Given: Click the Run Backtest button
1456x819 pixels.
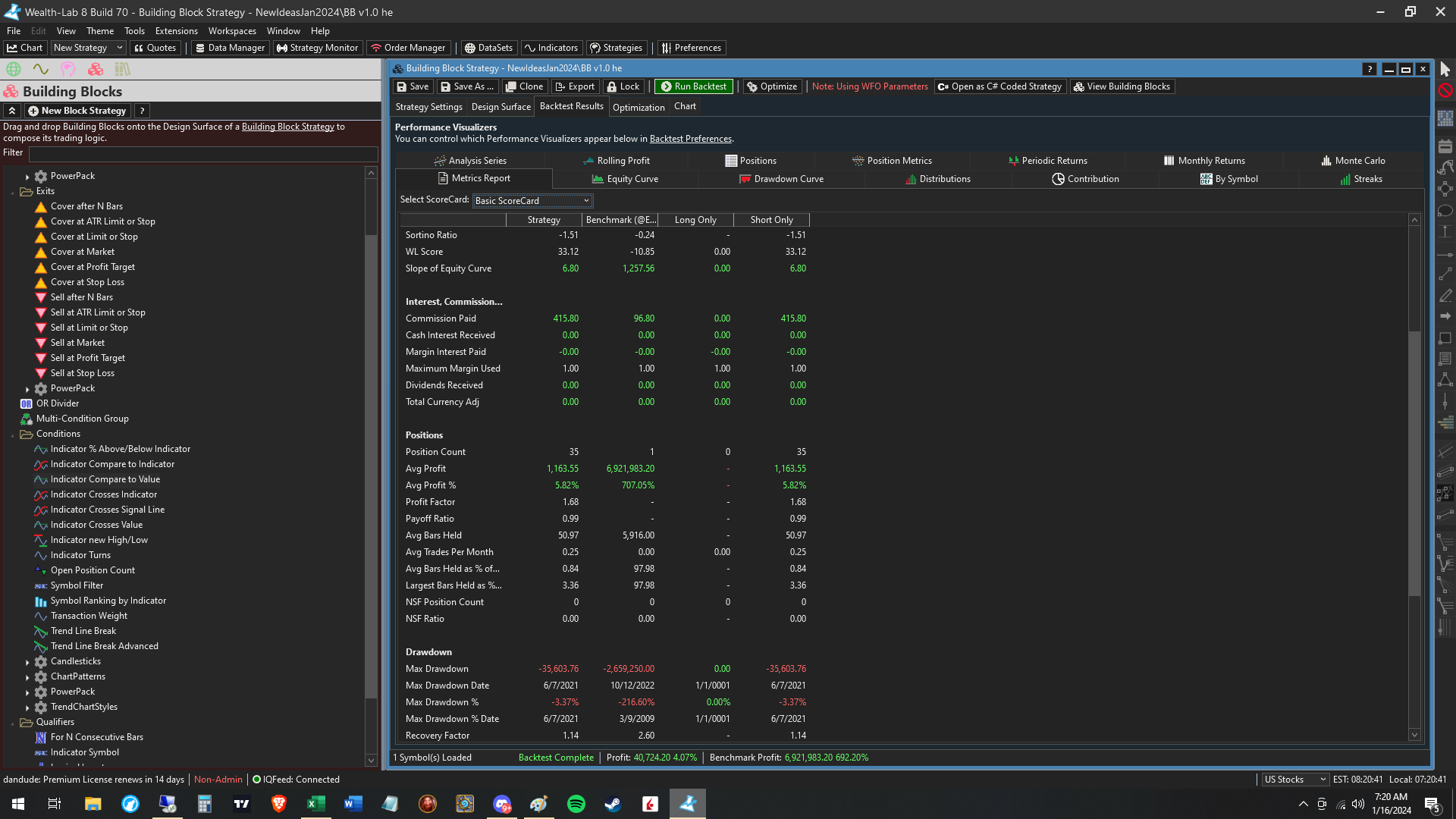Looking at the screenshot, I should [x=693, y=86].
